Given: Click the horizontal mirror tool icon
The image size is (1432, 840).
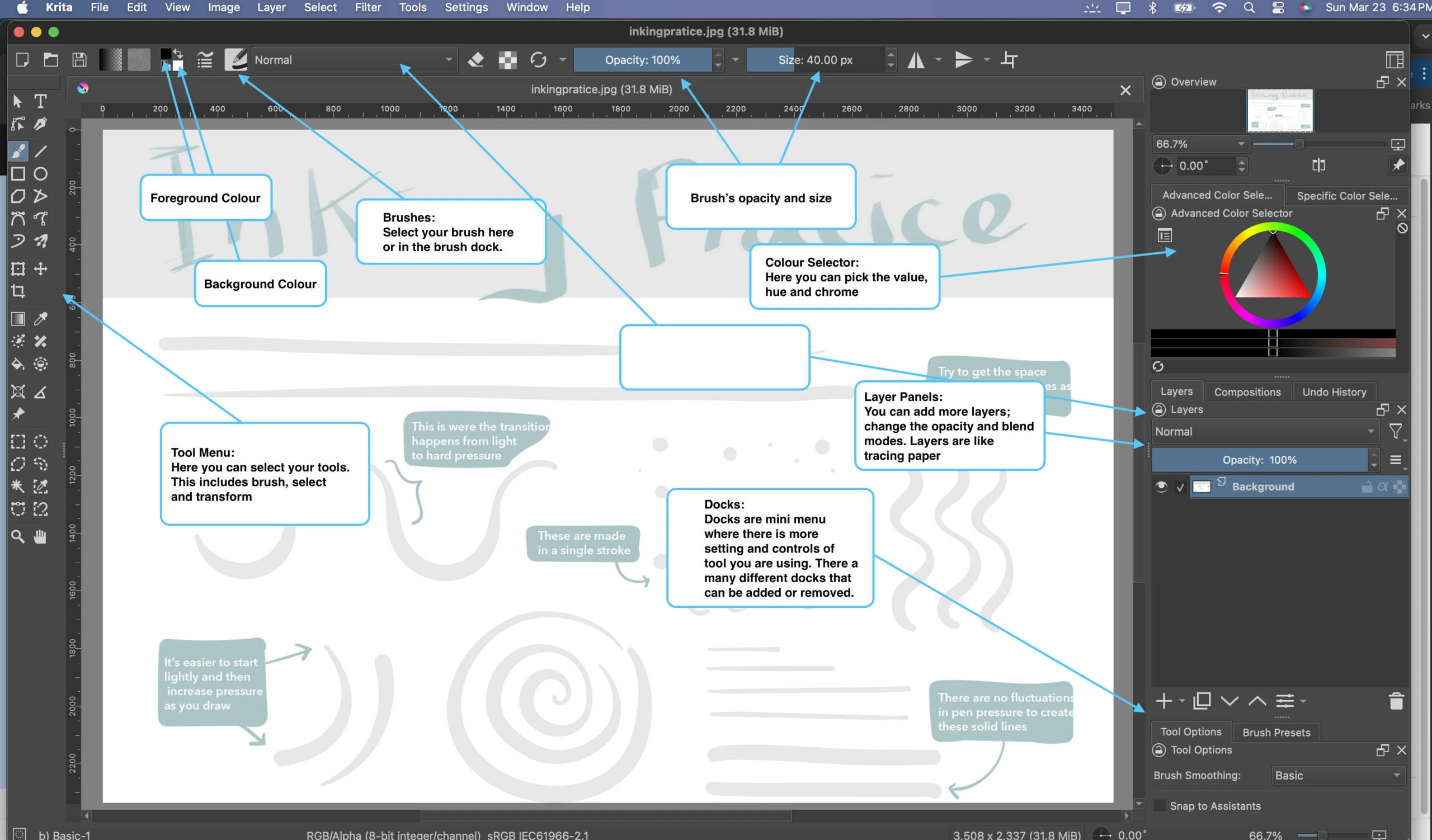Looking at the screenshot, I should (x=916, y=60).
